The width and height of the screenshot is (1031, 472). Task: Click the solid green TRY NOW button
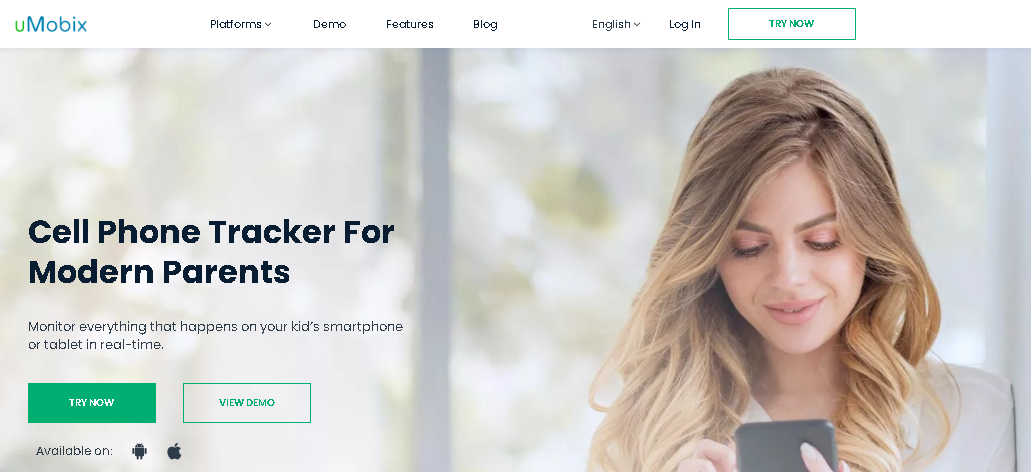(x=92, y=403)
